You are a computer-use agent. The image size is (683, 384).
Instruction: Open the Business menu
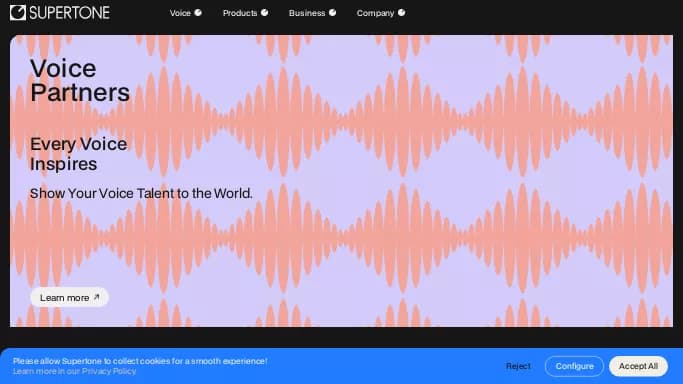click(x=312, y=13)
